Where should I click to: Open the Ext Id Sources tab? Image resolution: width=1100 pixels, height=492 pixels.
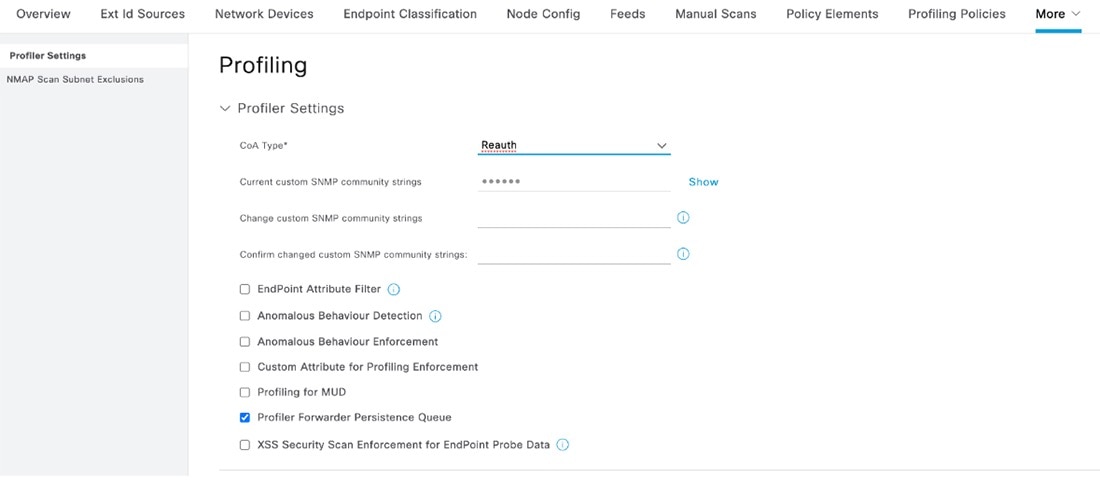click(x=142, y=14)
